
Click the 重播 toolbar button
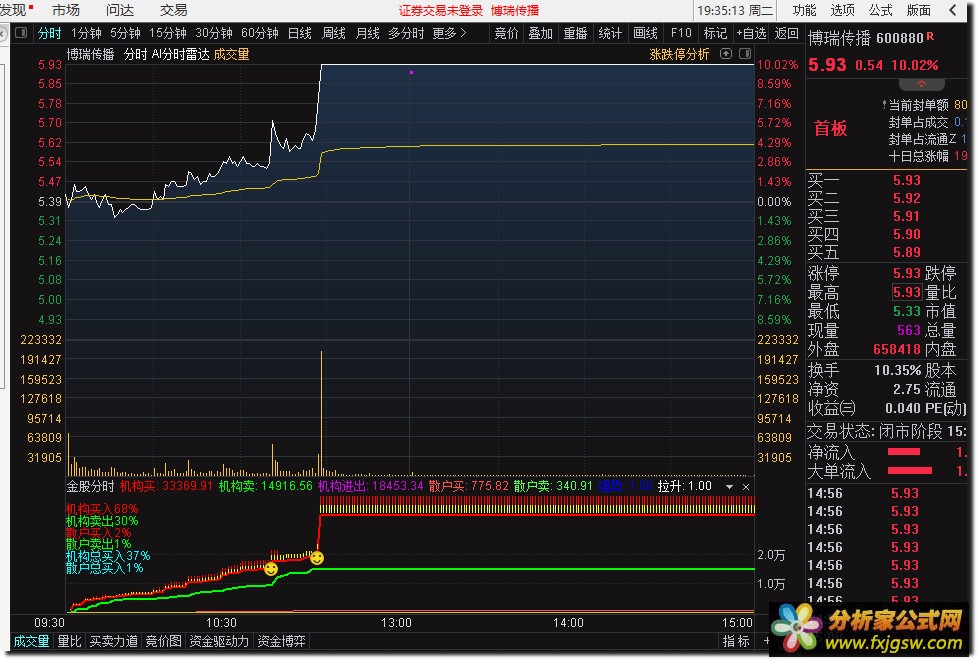pos(575,33)
